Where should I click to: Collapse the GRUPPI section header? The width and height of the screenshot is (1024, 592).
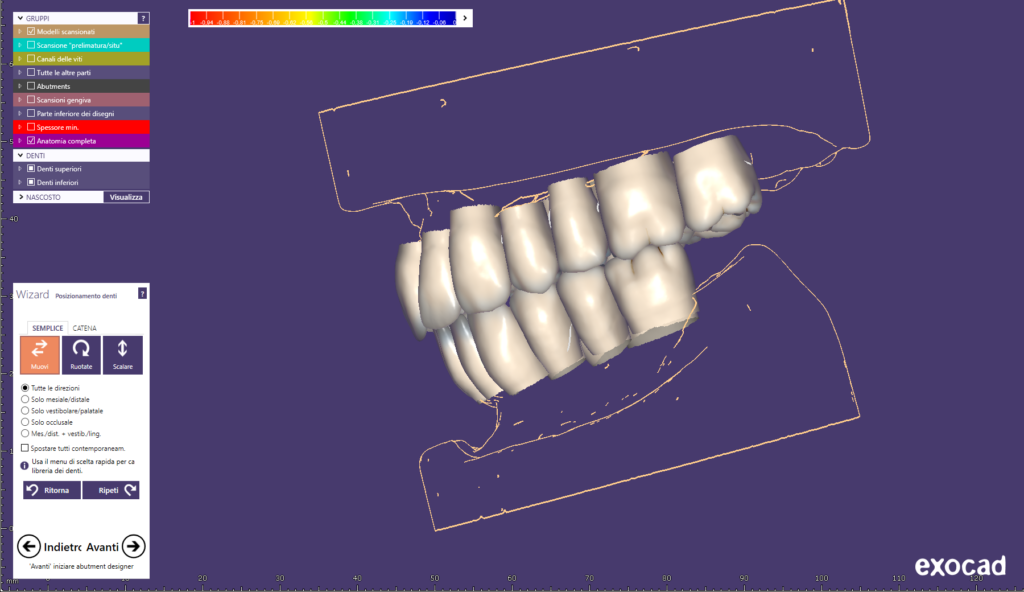[20, 18]
